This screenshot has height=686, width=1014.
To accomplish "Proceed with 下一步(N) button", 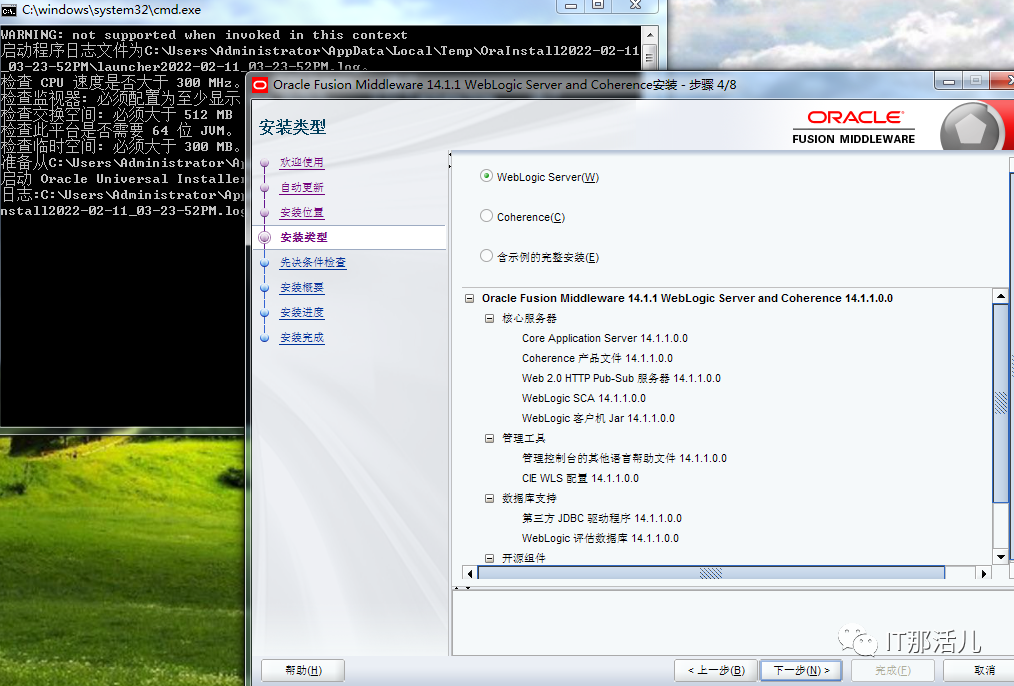I will click(801, 670).
